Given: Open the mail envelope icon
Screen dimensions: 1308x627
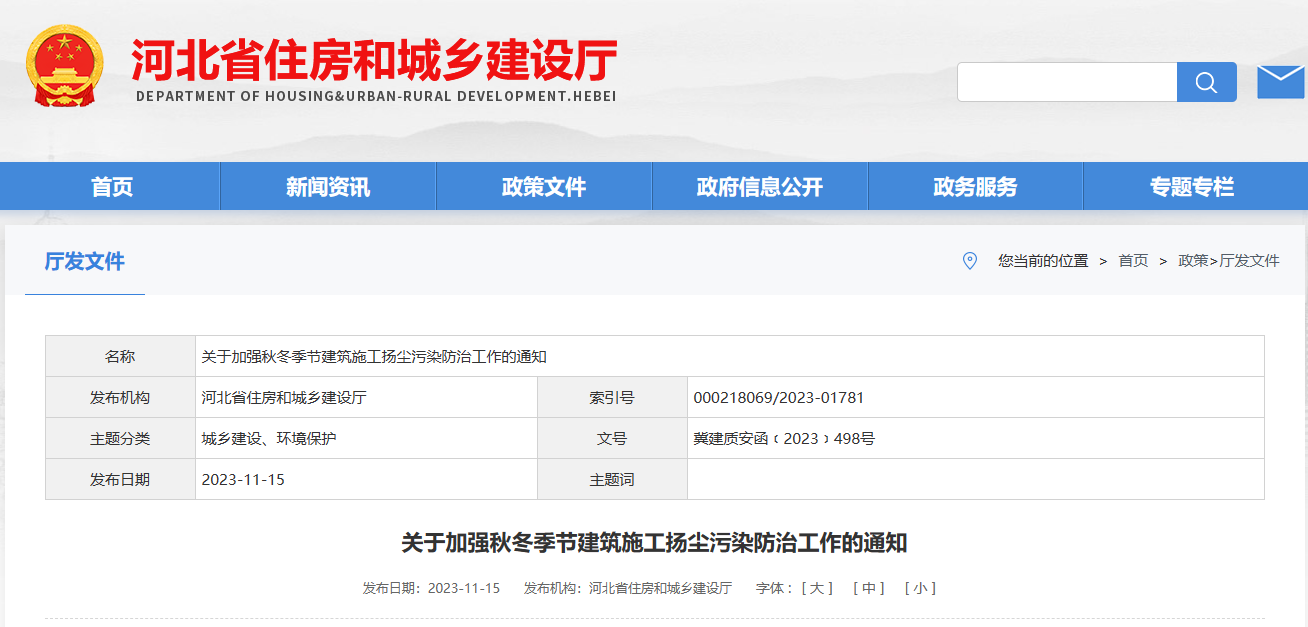Looking at the screenshot, I should 1281,81.
